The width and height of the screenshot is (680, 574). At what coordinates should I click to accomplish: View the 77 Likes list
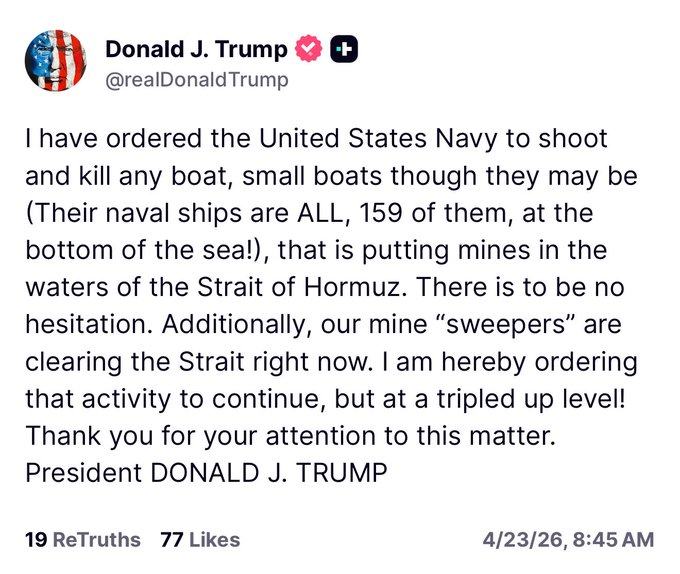[200, 539]
